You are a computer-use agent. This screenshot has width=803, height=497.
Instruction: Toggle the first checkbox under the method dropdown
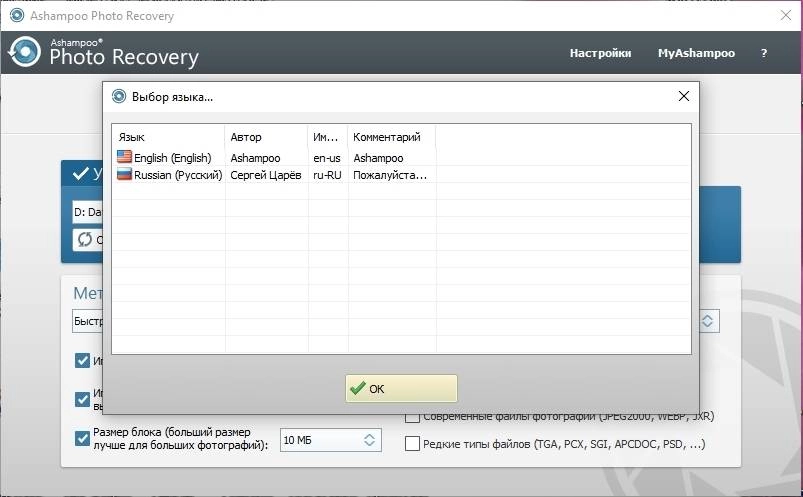point(82,361)
